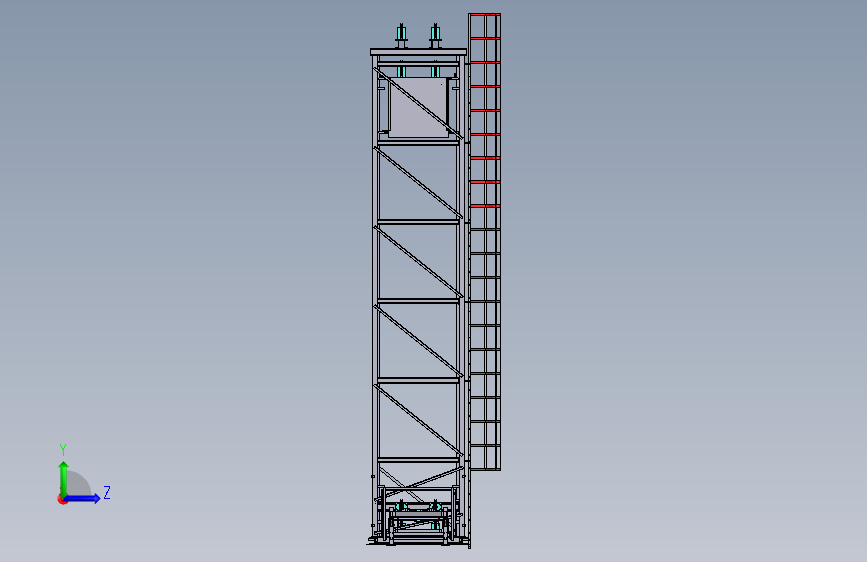Click the red X axis dot at the triad origin
Screen dimensions: 867x562
coord(62,499)
